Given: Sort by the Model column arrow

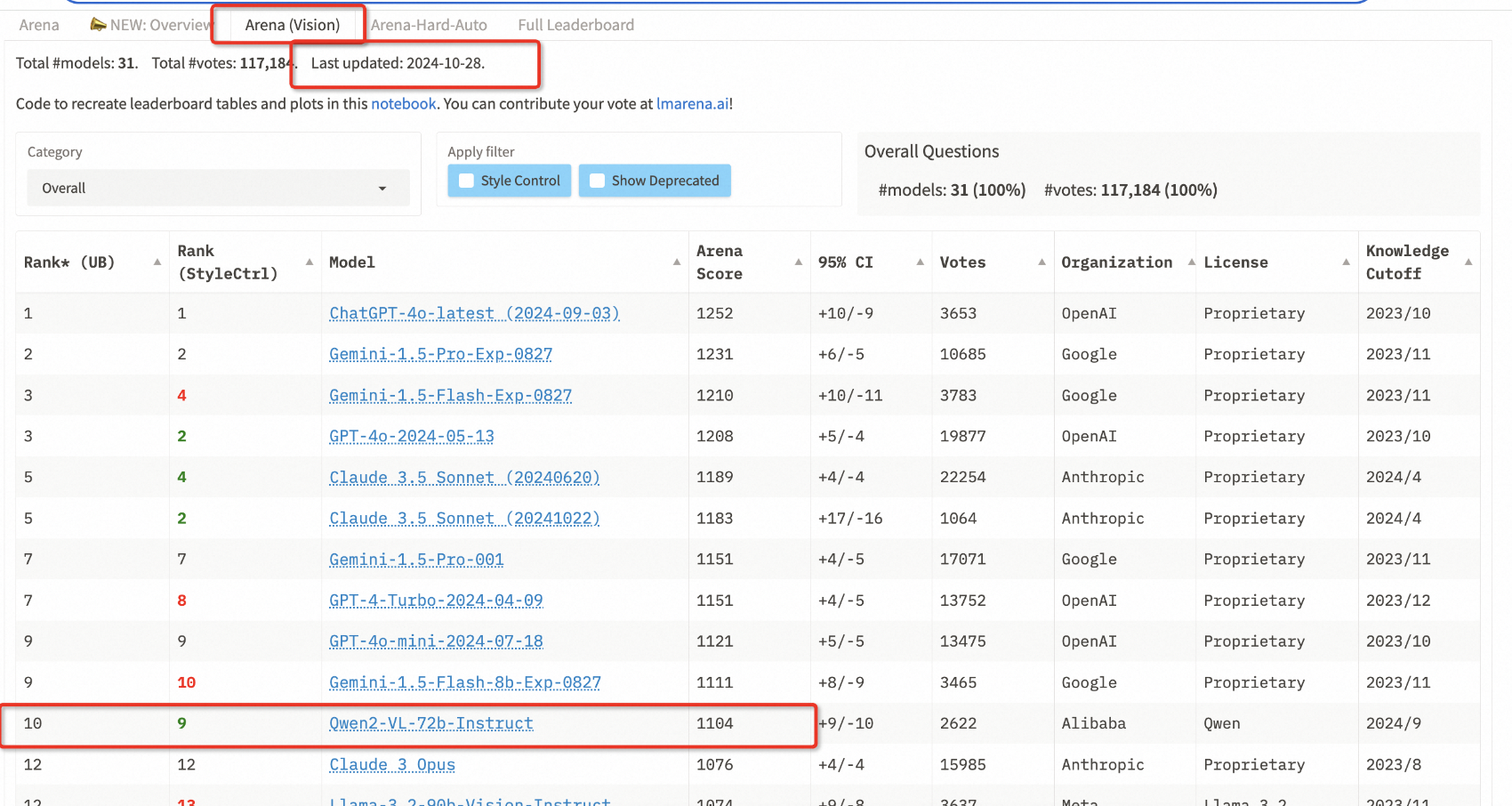Looking at the screenshot, I should (x=677, y=262).
